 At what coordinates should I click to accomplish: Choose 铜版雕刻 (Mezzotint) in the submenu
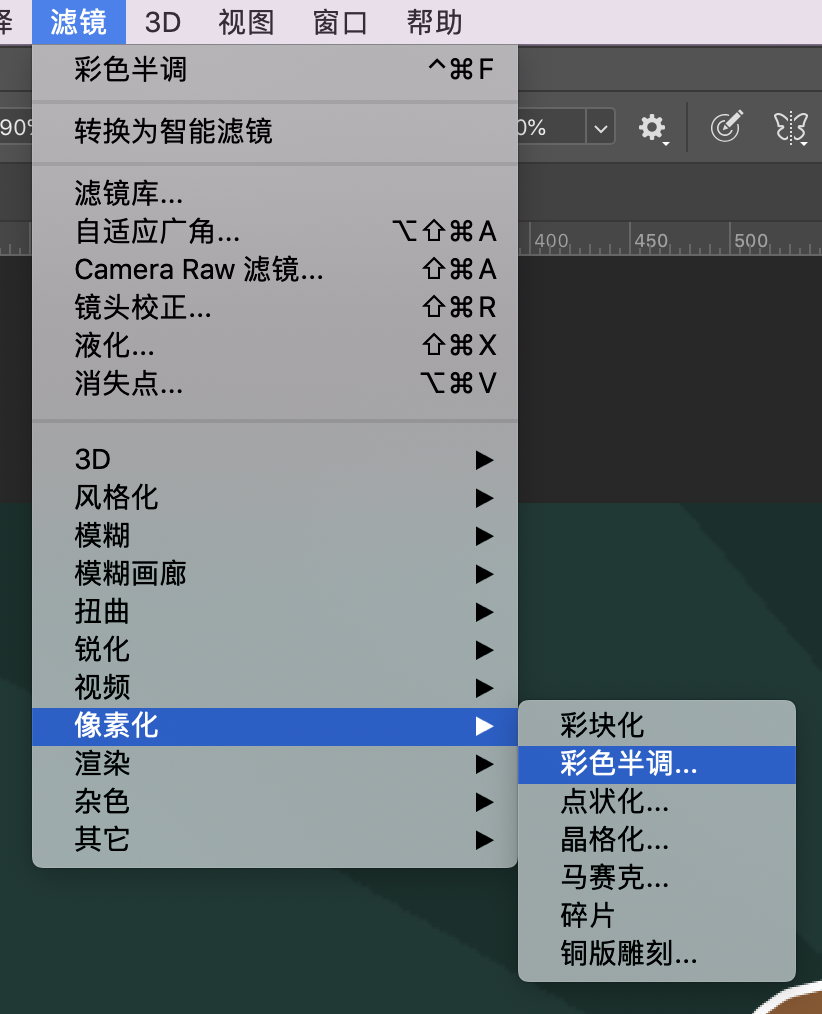point(629,954)
